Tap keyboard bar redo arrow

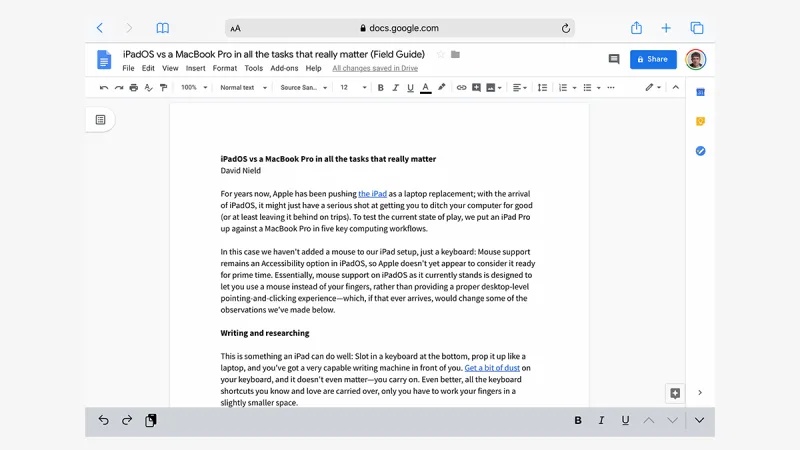(127, 420)
